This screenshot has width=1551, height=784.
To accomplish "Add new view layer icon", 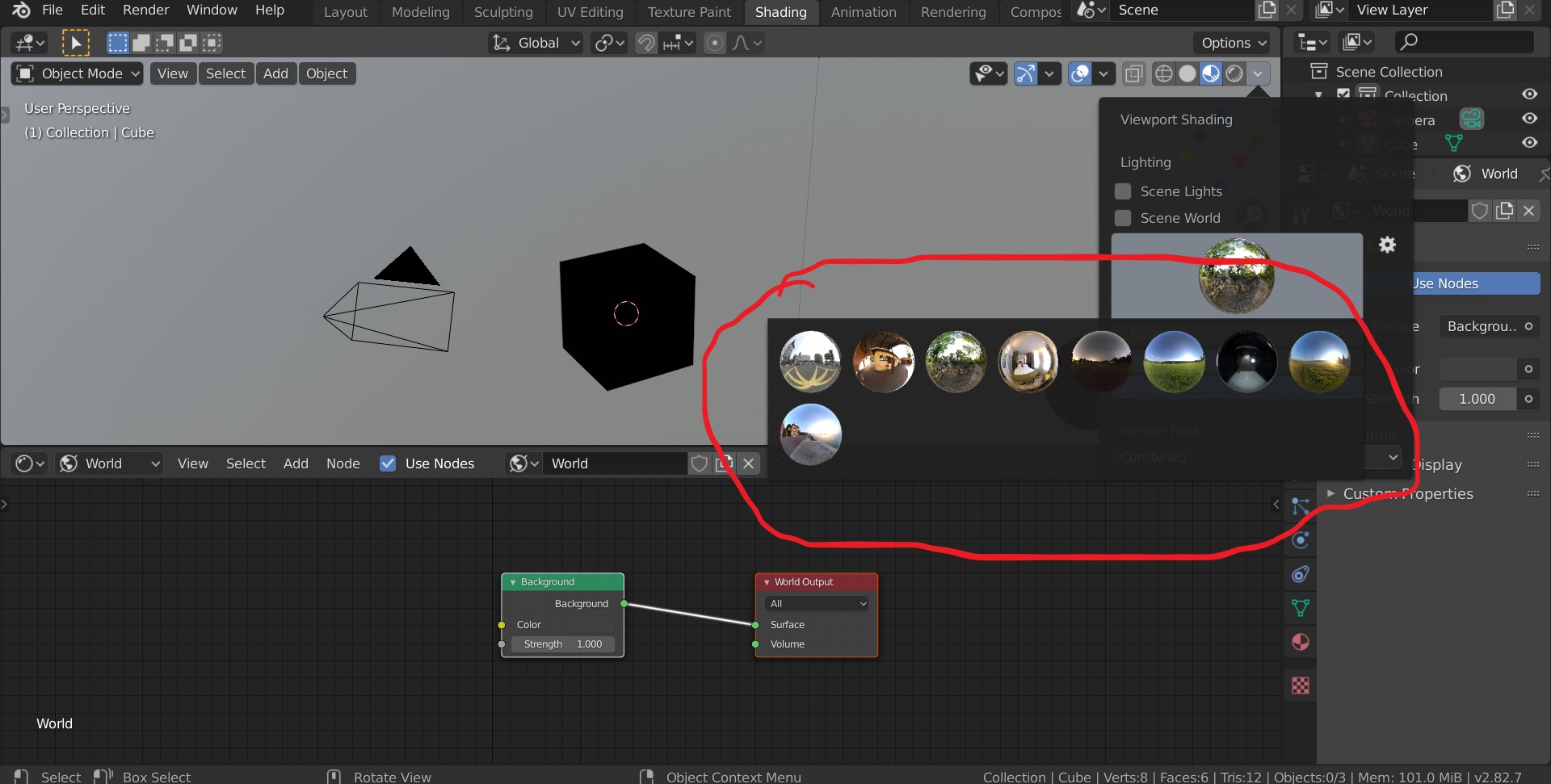I will (1505, 10).
